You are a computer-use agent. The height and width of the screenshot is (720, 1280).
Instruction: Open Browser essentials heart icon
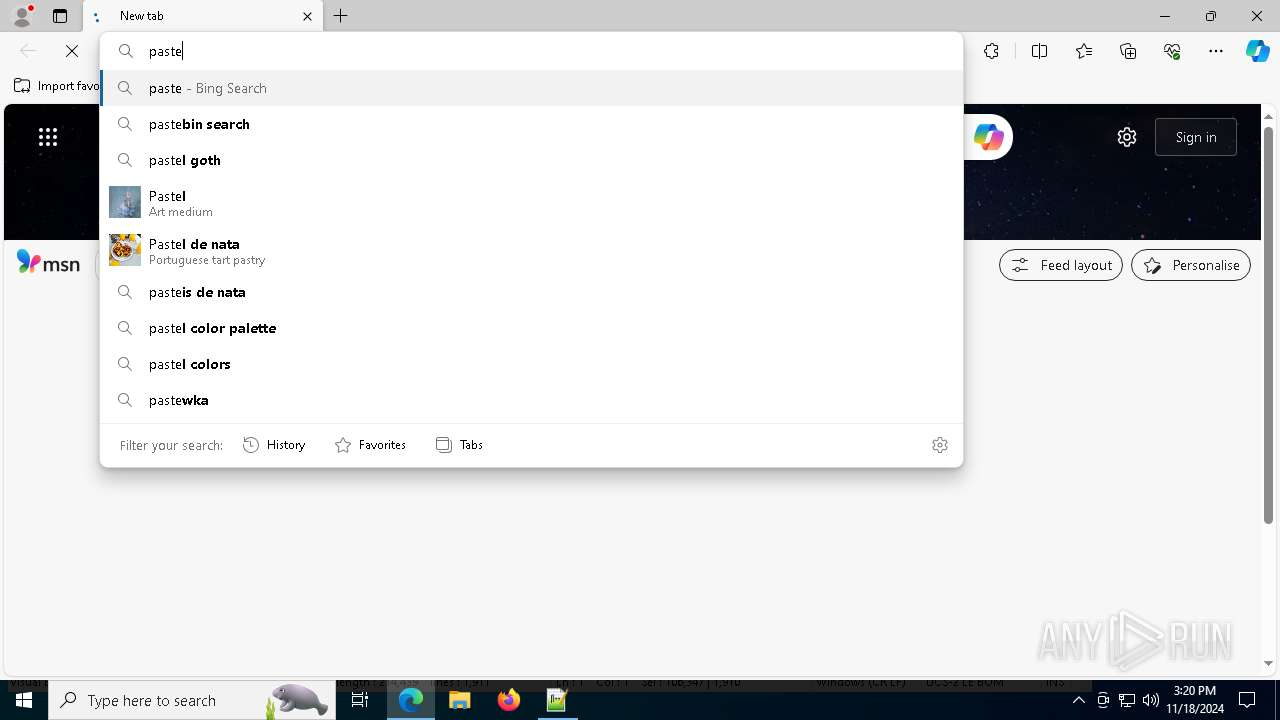click(1172, 51)
